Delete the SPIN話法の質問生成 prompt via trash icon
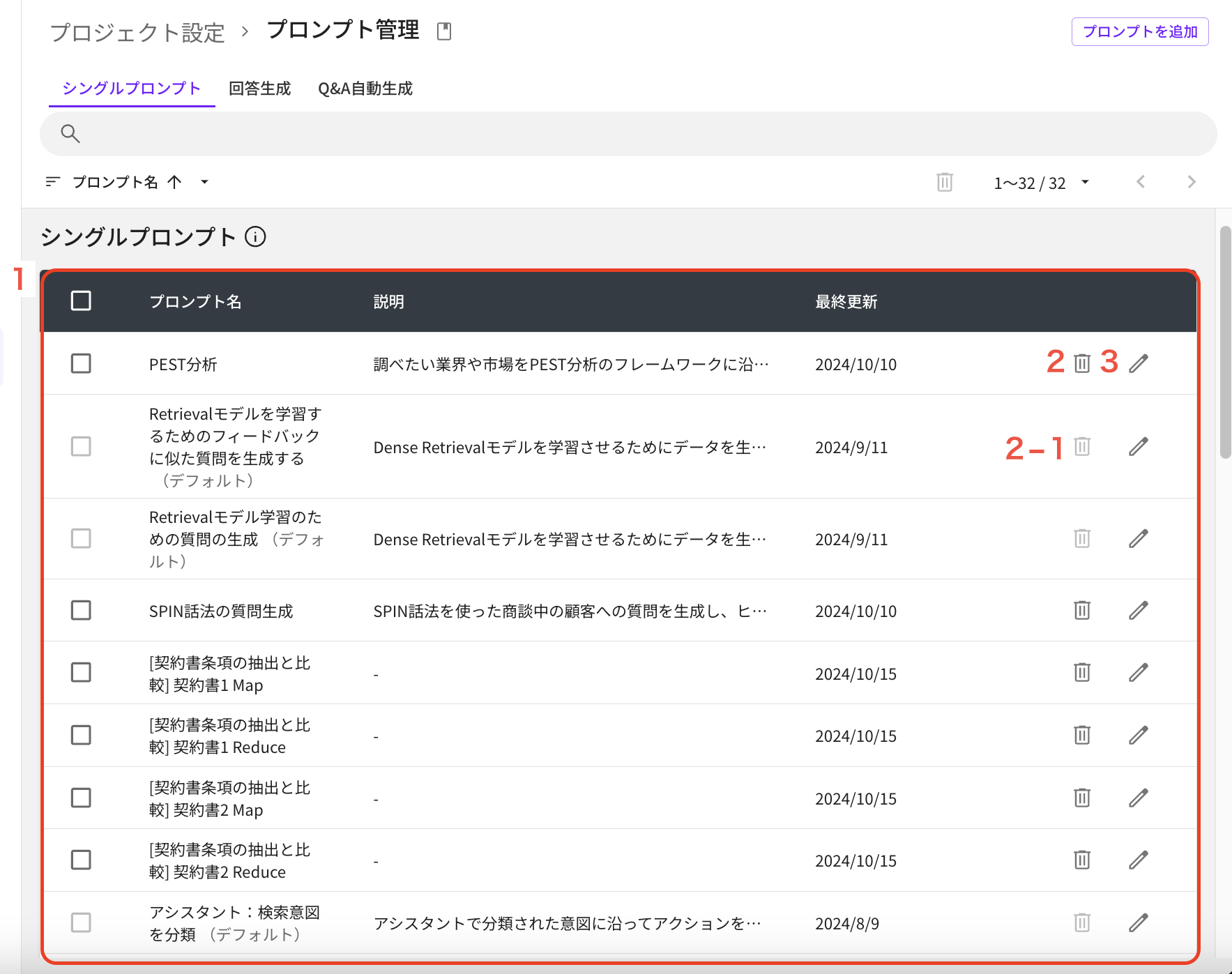This screenshot has width=1232, height=974. coord(1081,610)
